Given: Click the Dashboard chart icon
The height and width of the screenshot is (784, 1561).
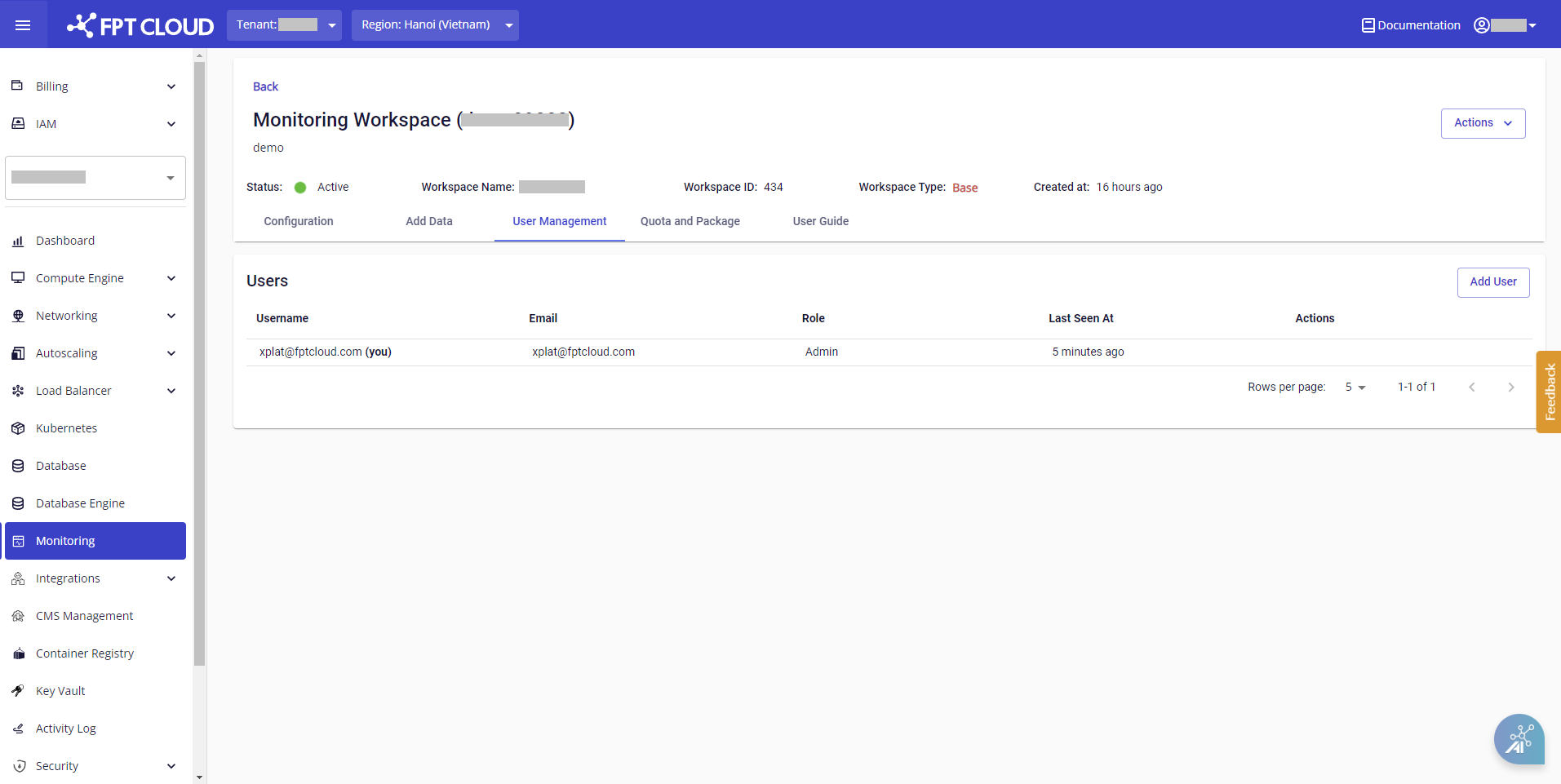Looking at the screenshot, I should [x=18, y=241].
